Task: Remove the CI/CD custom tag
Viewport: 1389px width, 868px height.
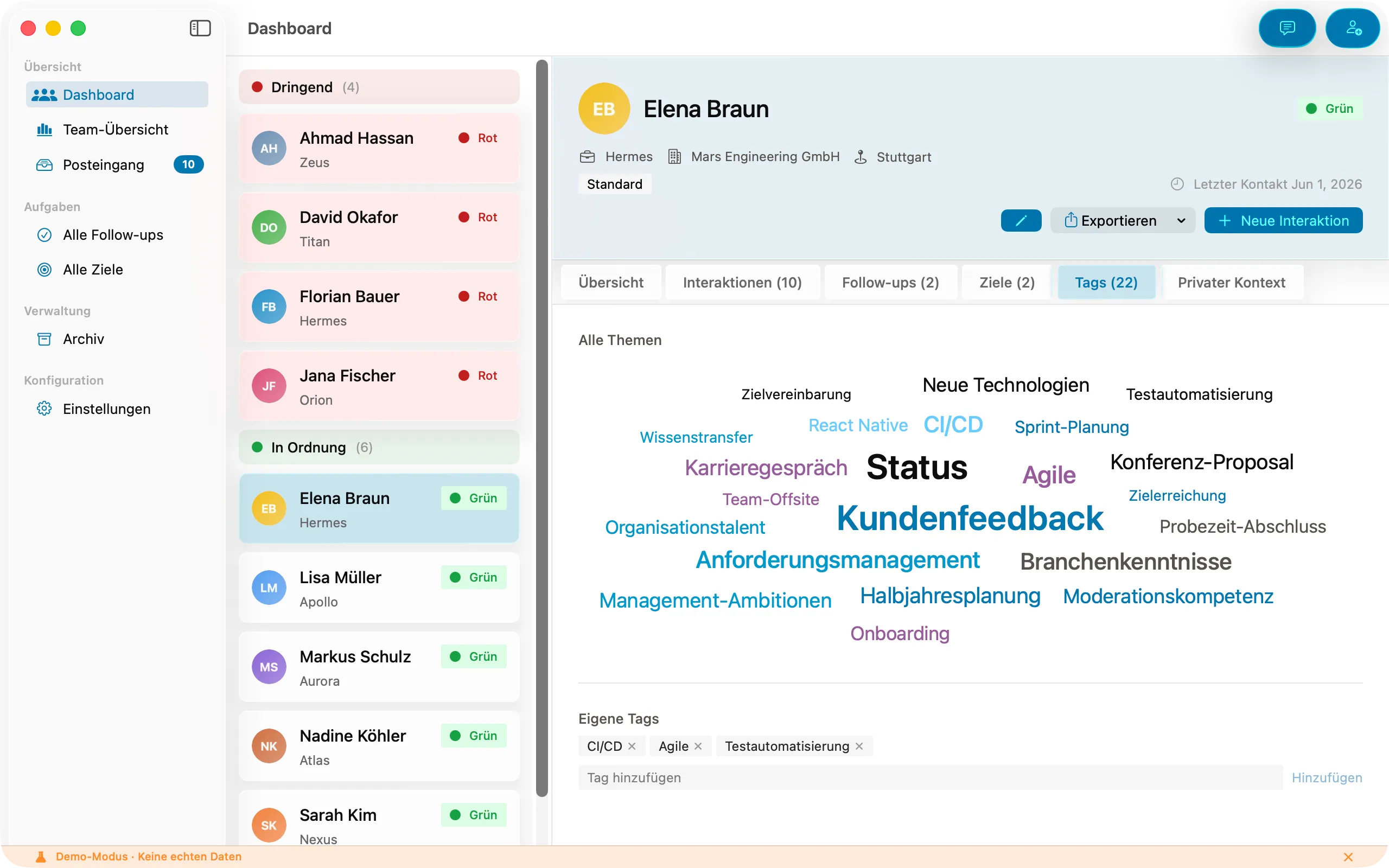Action: click(632, 746)
